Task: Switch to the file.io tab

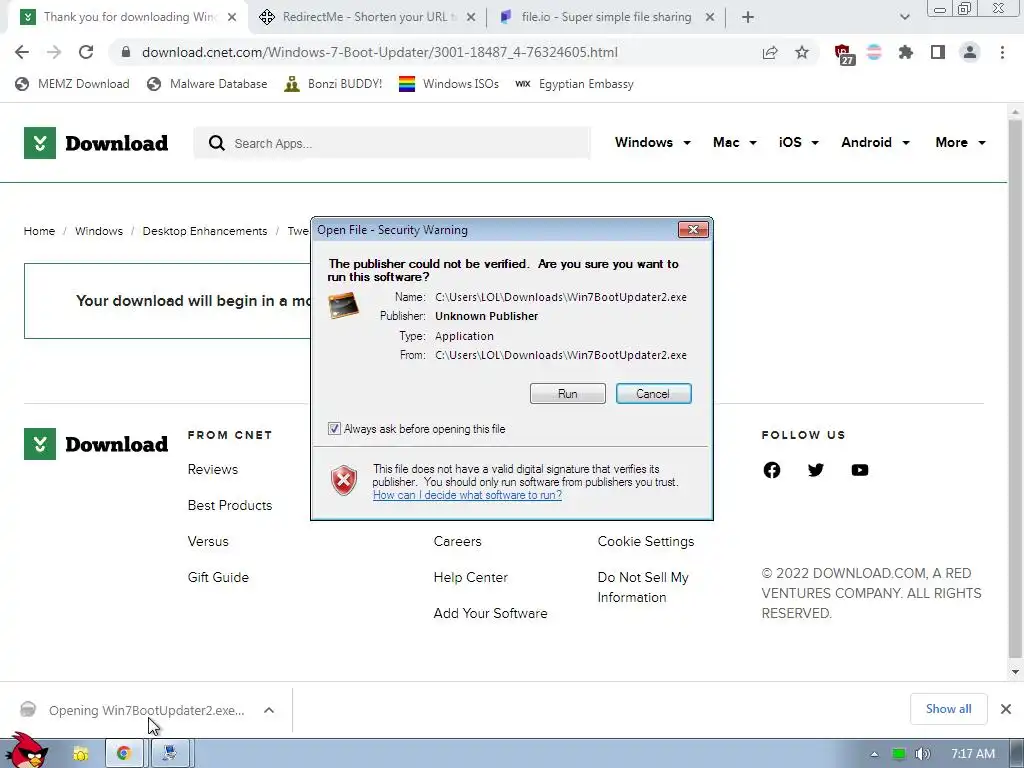Action: click(x=605, y=17)
